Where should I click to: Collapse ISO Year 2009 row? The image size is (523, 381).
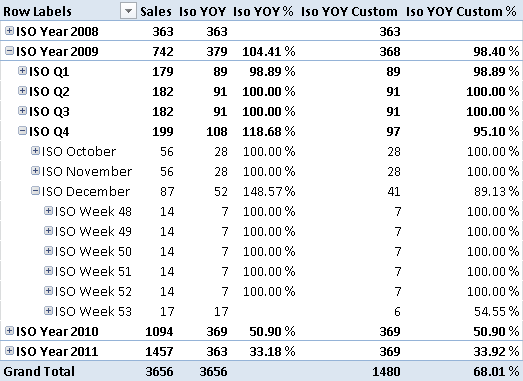[9, 51]
